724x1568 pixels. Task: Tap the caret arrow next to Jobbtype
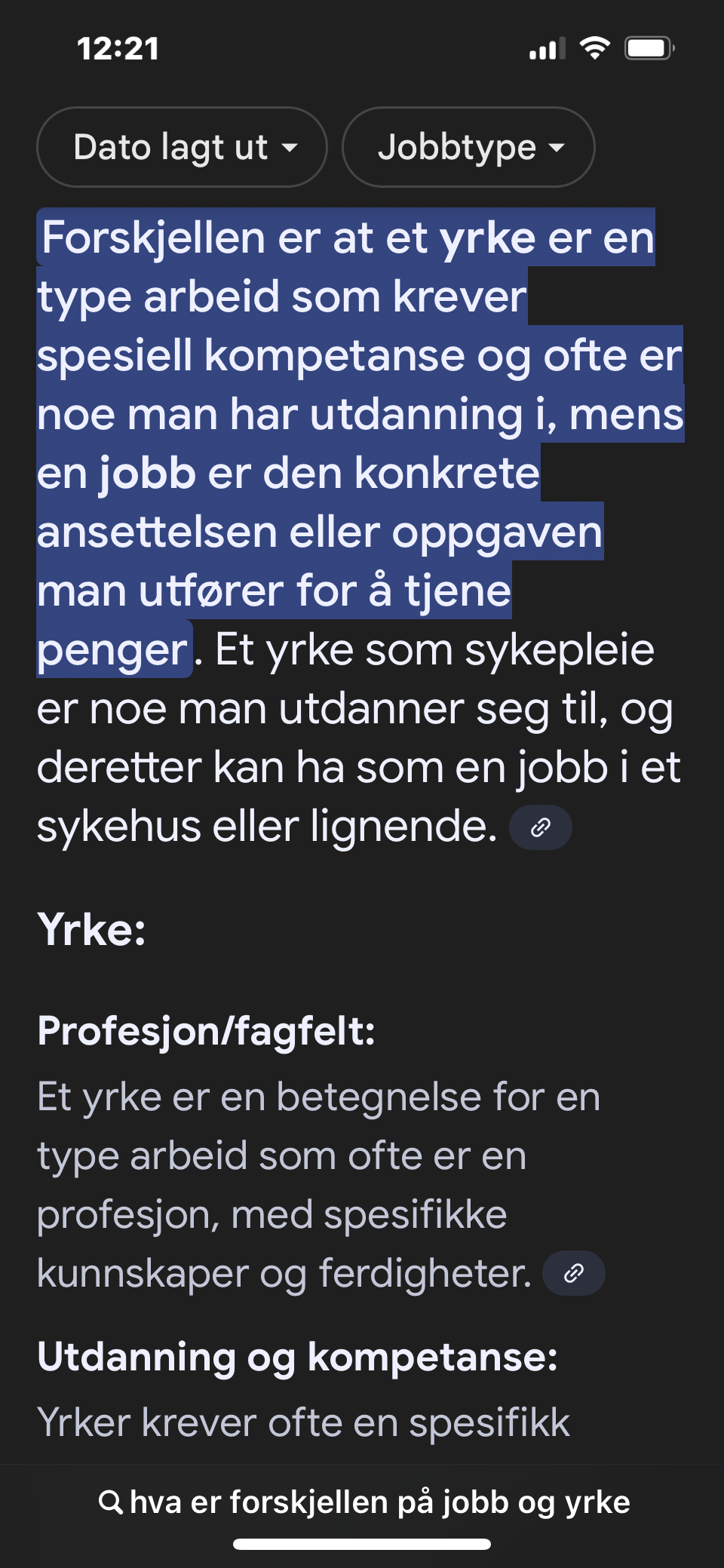pos(557,149)
